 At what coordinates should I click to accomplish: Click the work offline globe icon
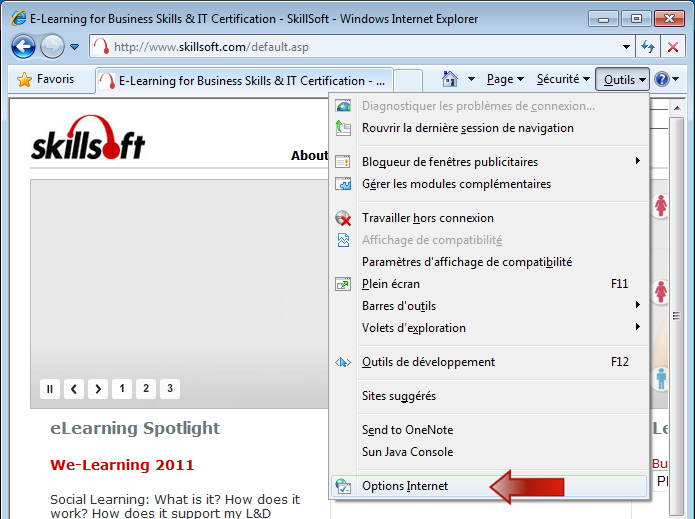tap(343, 218)
